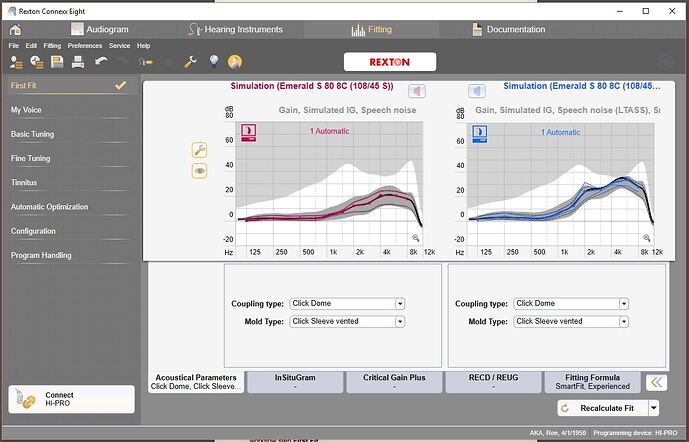This screenshot has width=689, height=442.
Task: Expand left ear Mold Type dropdown arrow
Action: [624, 322]
